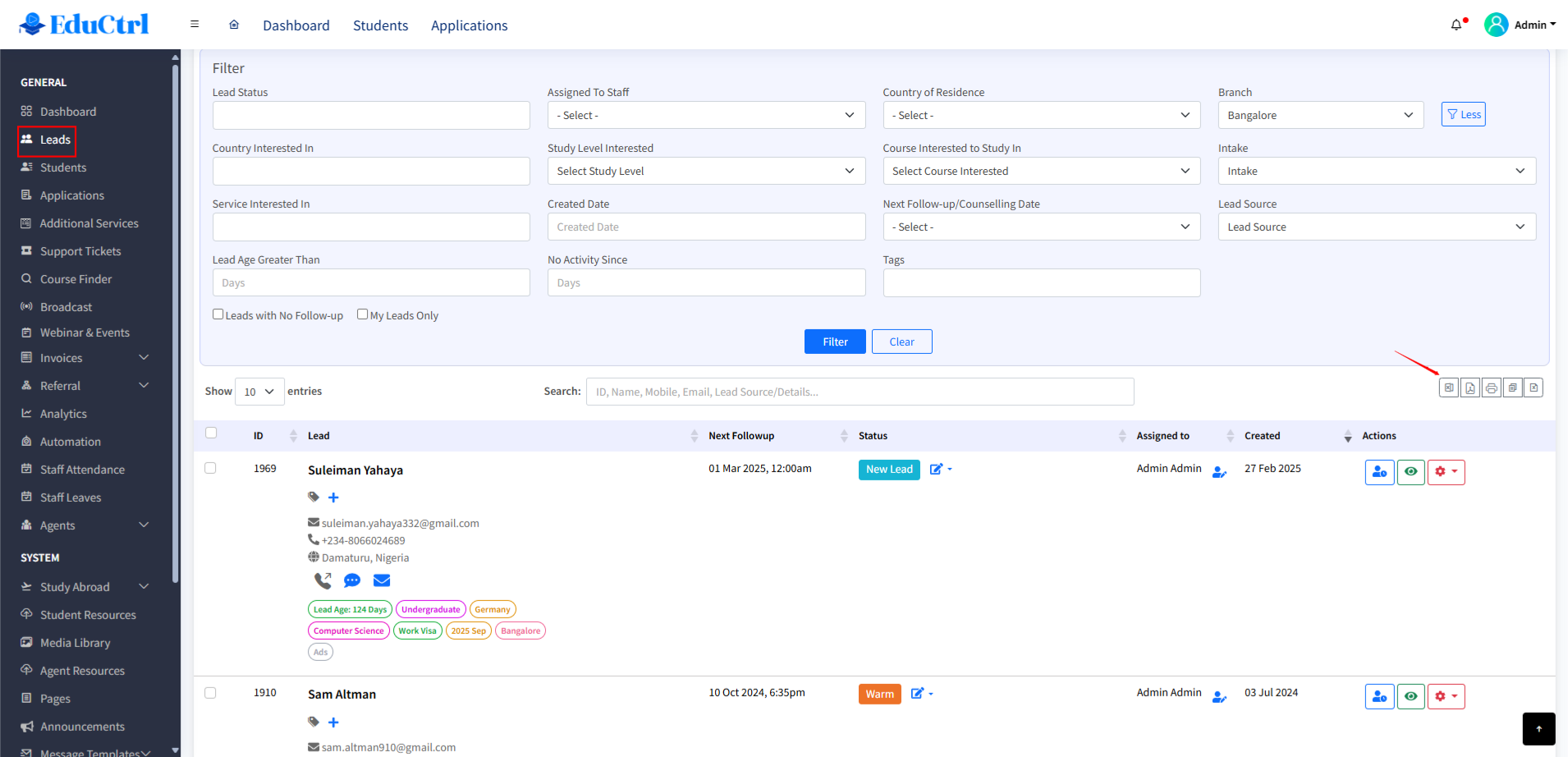Screen dimensions: 1568x757
Task: Click the home icon in top navigation
Action: (x=234, y=25)
